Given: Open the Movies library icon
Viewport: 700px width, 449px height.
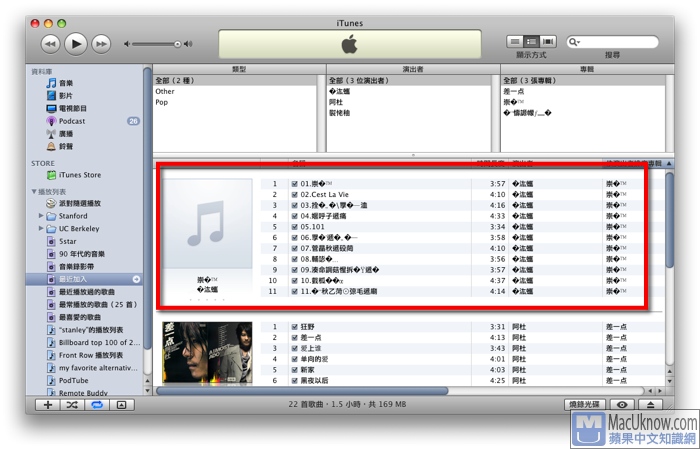Looking at the screenshot, I should (x=51, y=96).
